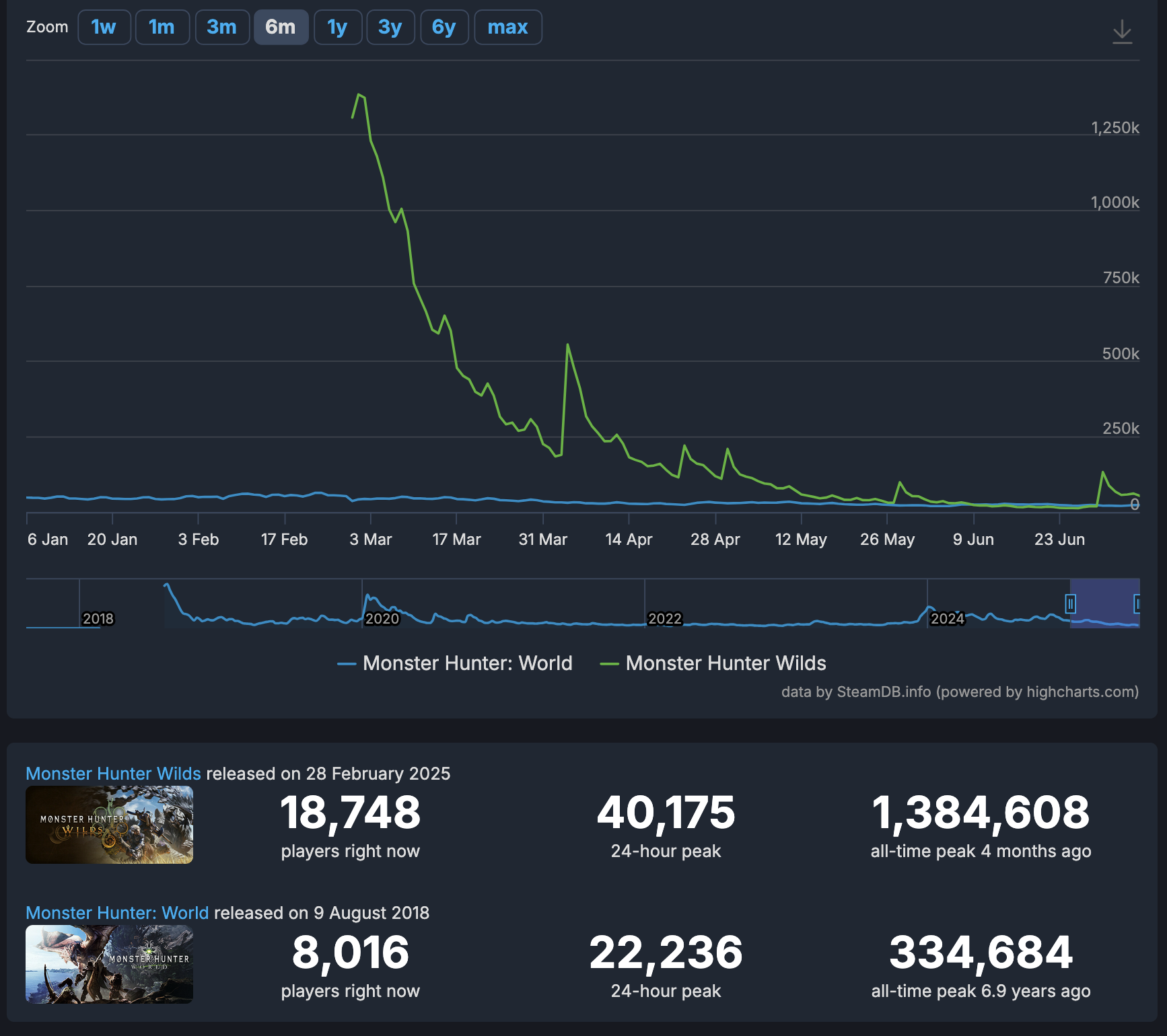
Task: Toggle Monster Hunter Wilds series in legend
Action: coord(713,663)
